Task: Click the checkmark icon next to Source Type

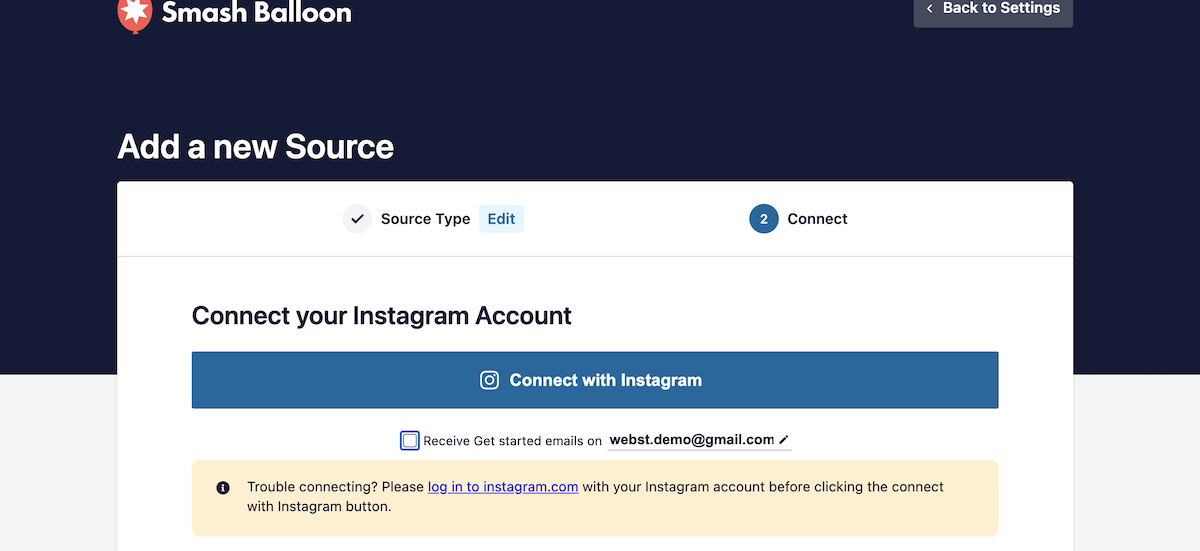Action: point(357,219)
